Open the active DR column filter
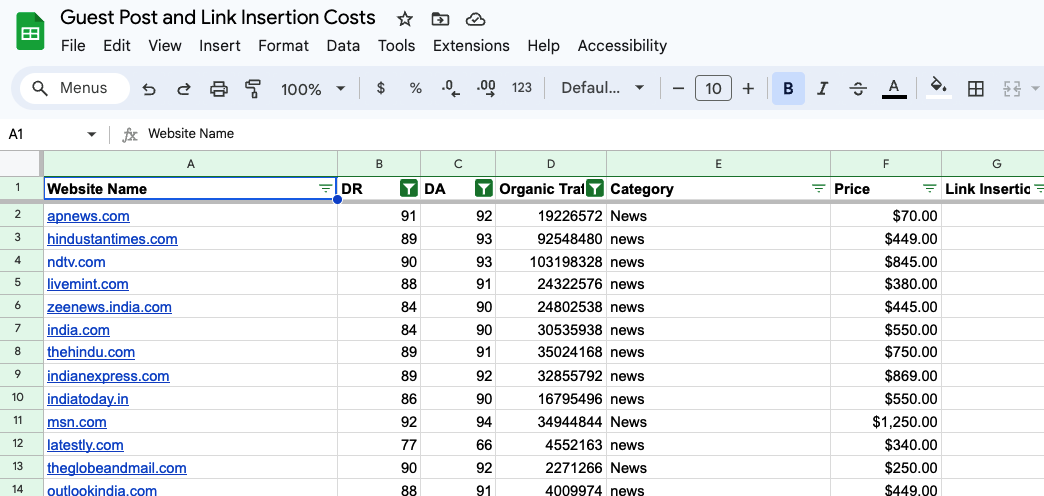 coord(409,188)
